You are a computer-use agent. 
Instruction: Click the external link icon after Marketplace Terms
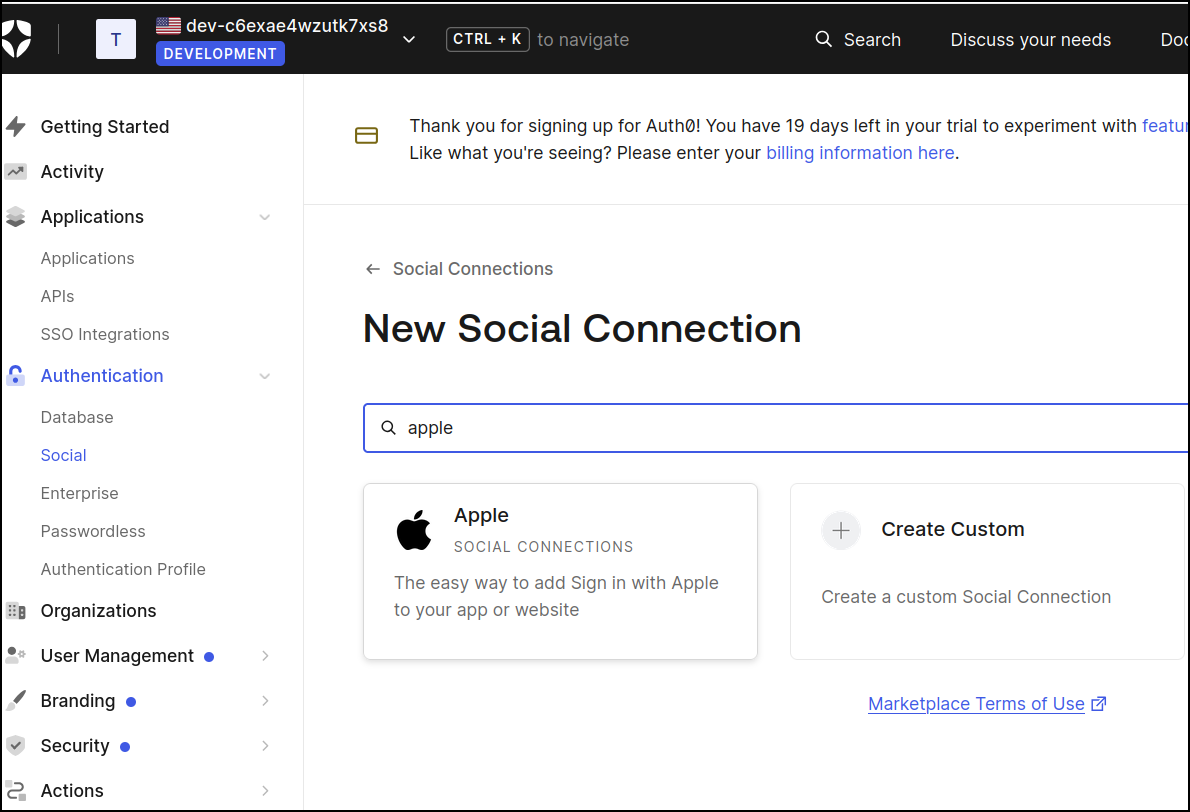click(1098, 704)
